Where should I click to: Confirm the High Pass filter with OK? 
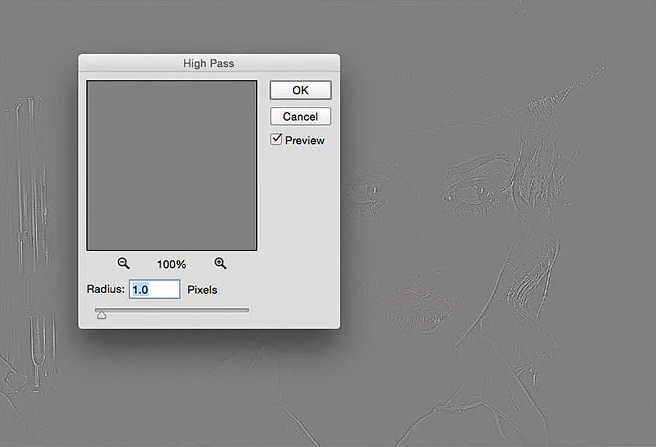300,90
